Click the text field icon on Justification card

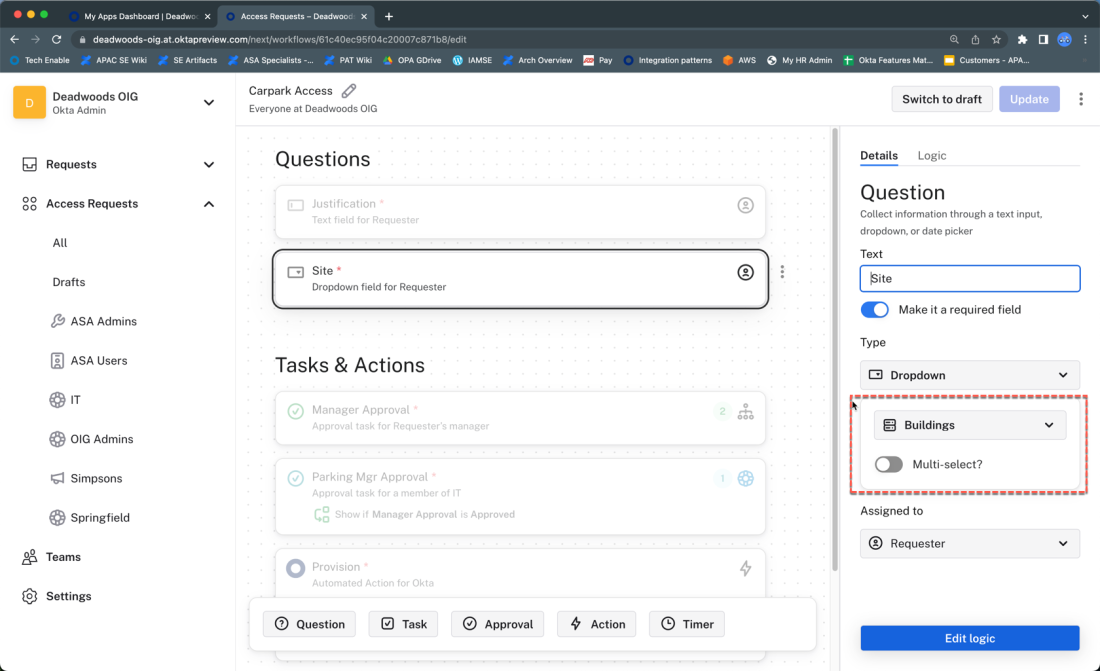[x=295, y=205]
